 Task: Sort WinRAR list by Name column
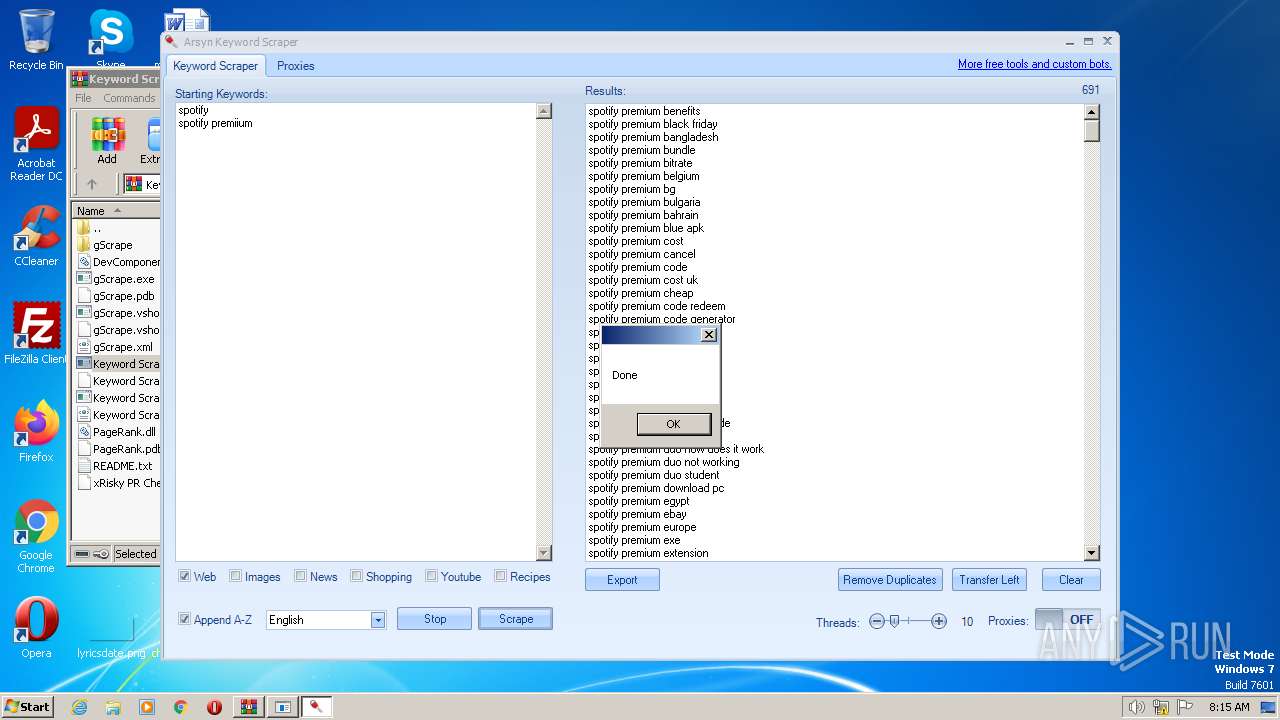click(117, 210)
